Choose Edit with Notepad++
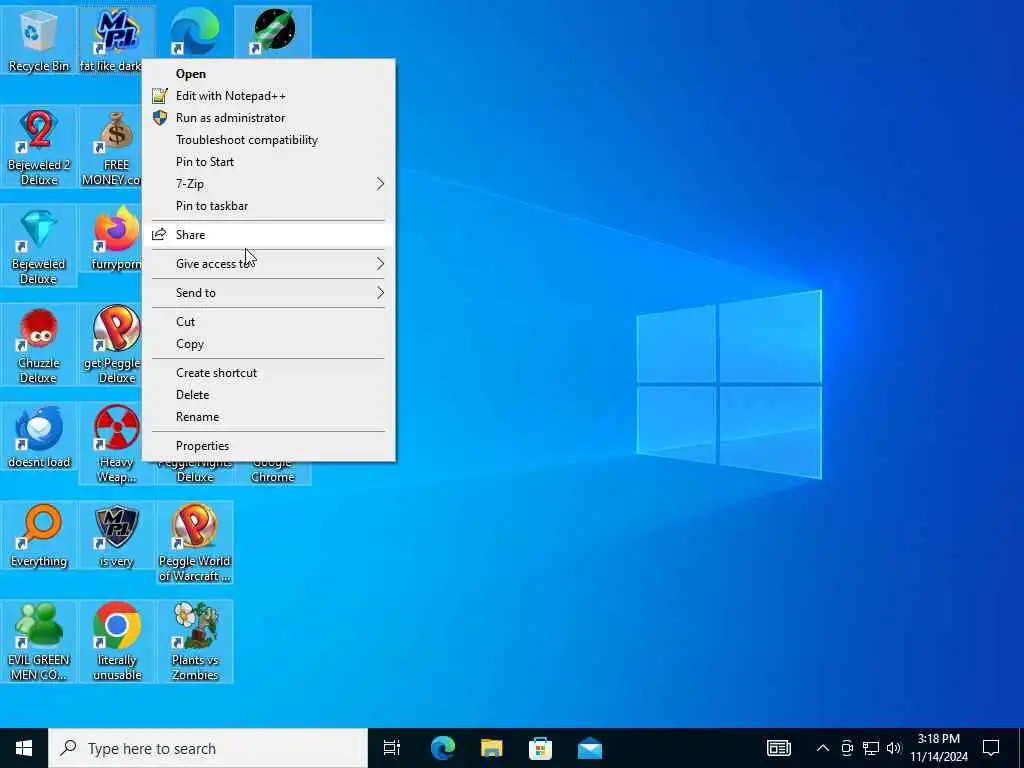Image resolution: width=1024 pixels, height=768 pixels. click(x=268, y=96)
